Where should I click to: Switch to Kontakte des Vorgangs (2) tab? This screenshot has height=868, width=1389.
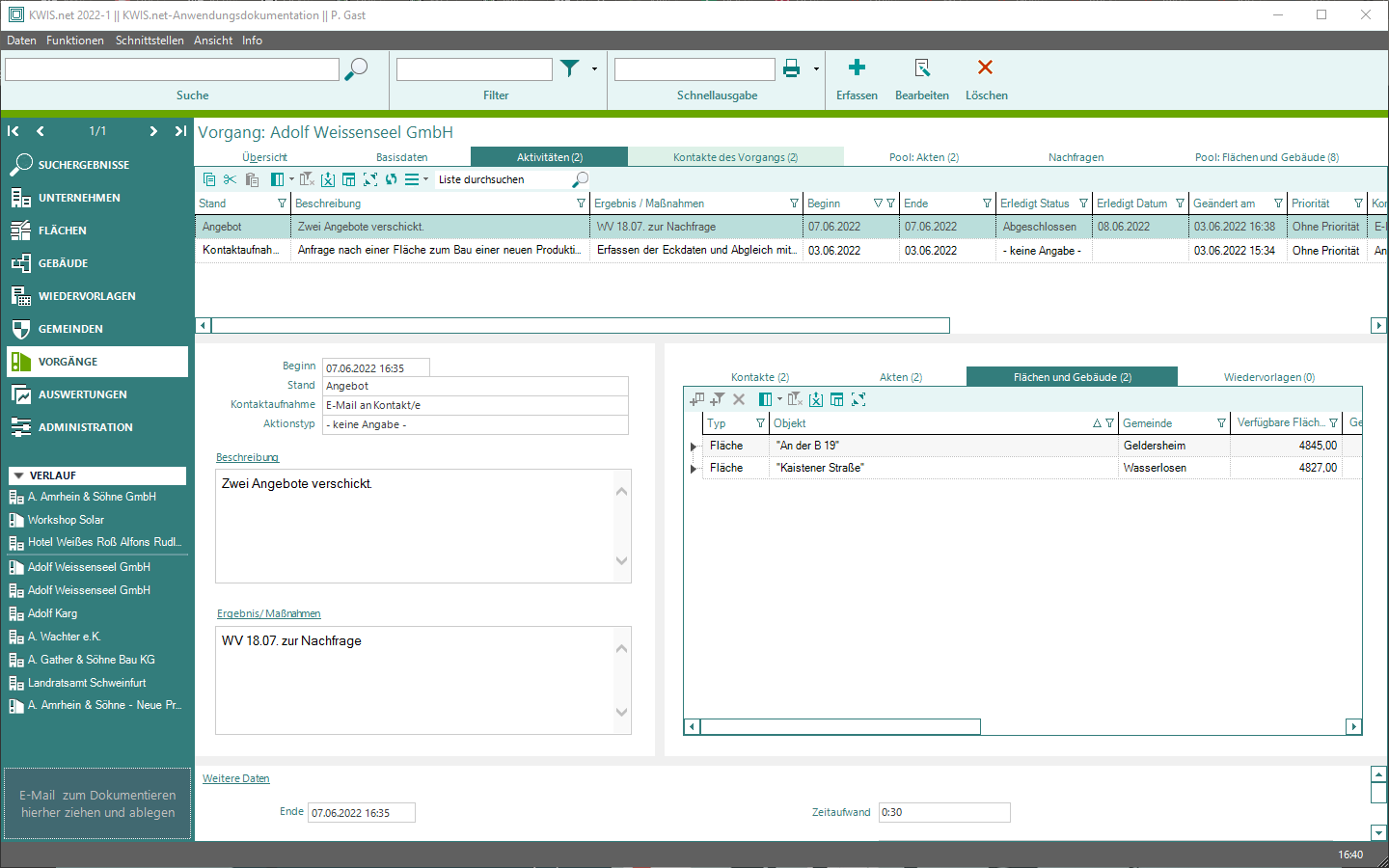point(735,157)
